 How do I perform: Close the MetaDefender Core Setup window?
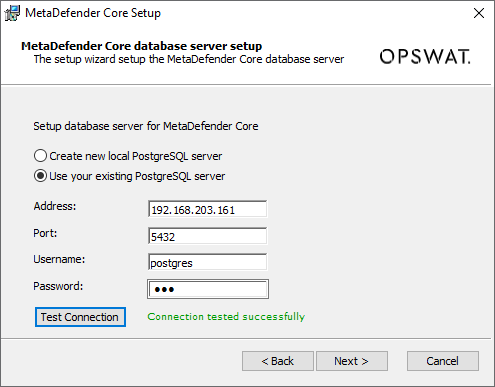coord(479,13)
